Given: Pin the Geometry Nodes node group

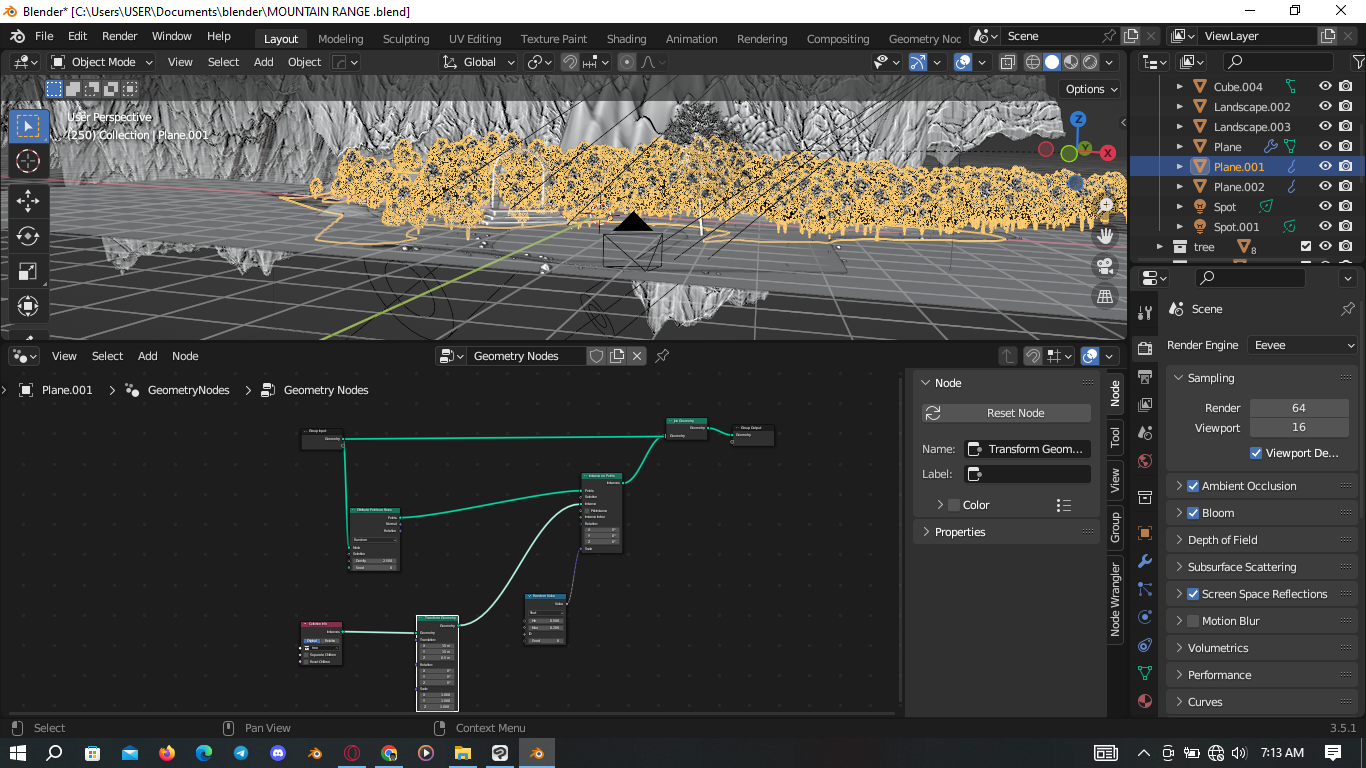Looking at the screenshot, I should (x=662, y=356).
